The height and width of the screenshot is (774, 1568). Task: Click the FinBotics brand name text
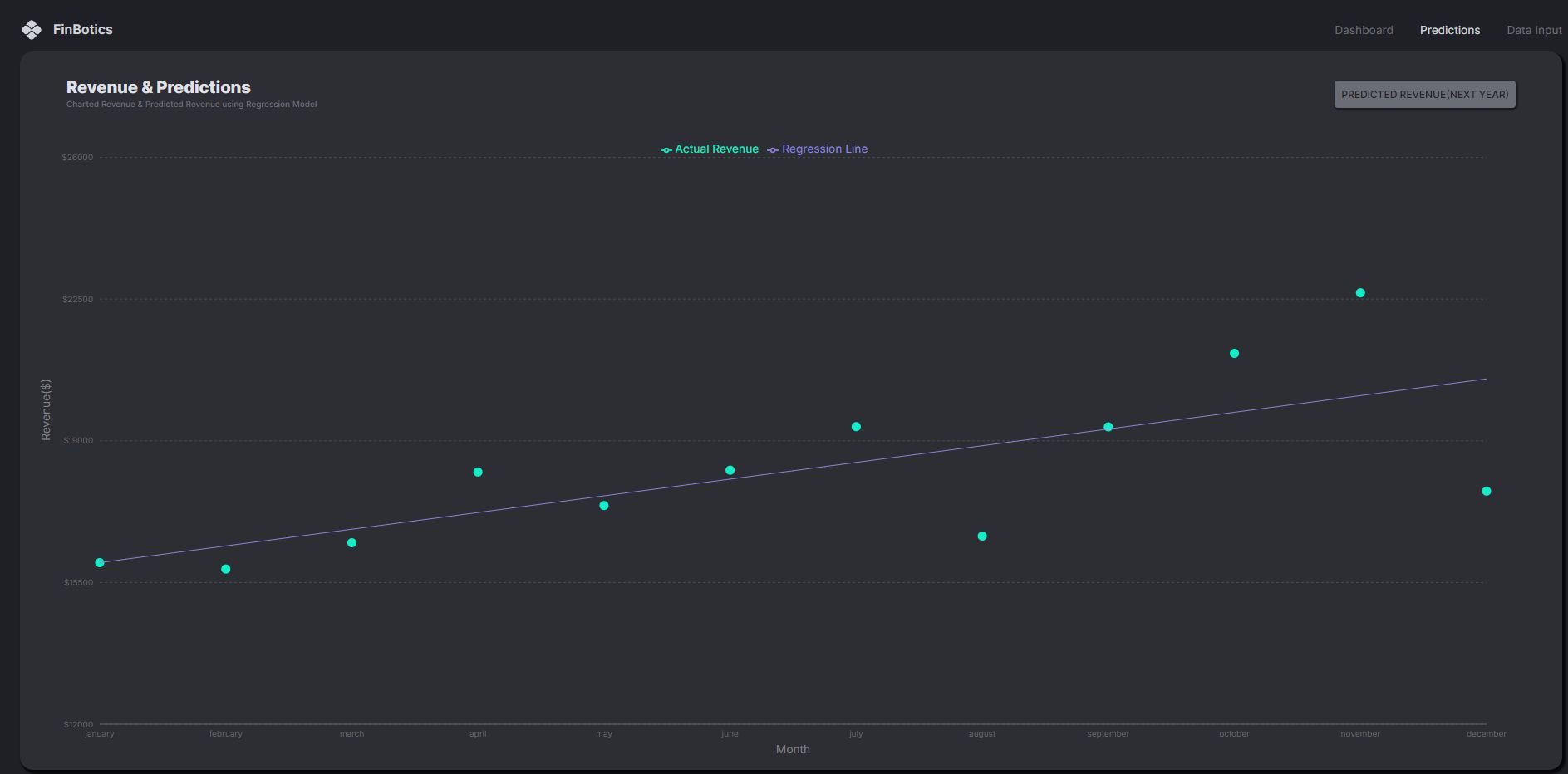point(82,30)
